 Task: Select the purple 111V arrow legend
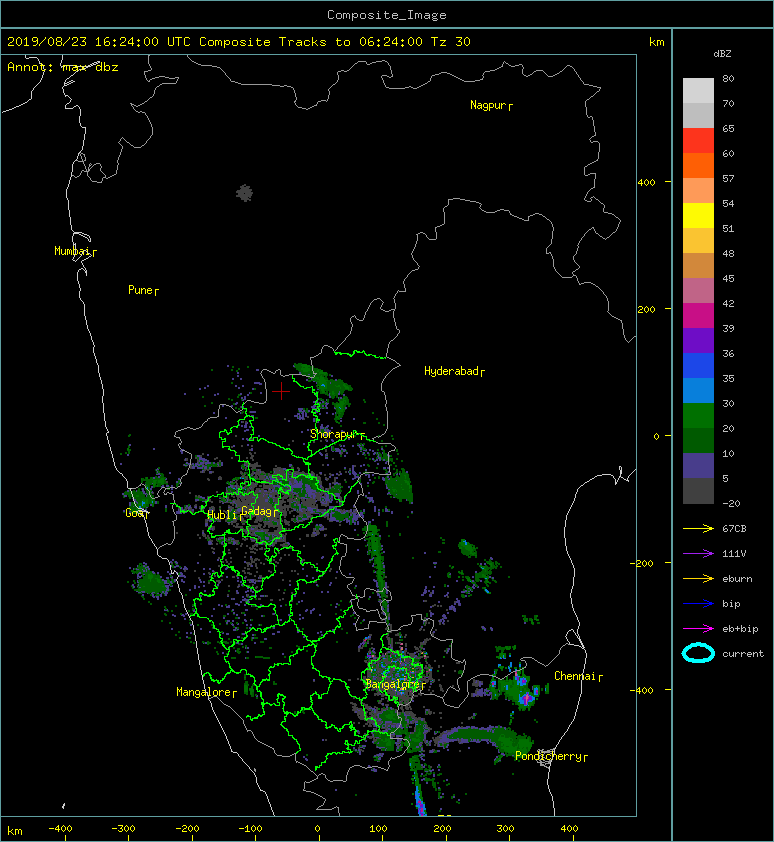point(698,553)
